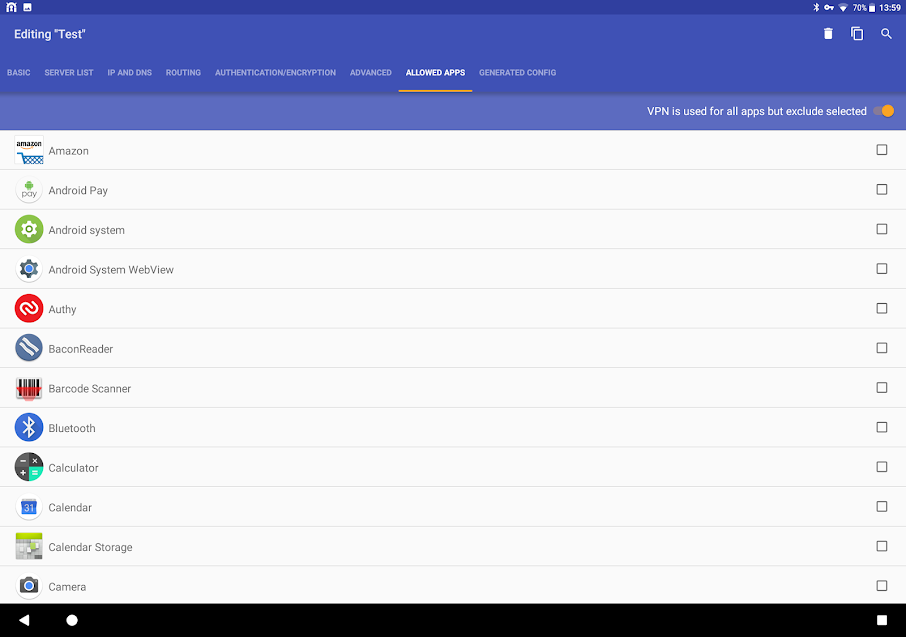The image size is (906, 637).
Task: Check the Amazon checkbox
Action: pyautogui.click(x=882, y=150)
